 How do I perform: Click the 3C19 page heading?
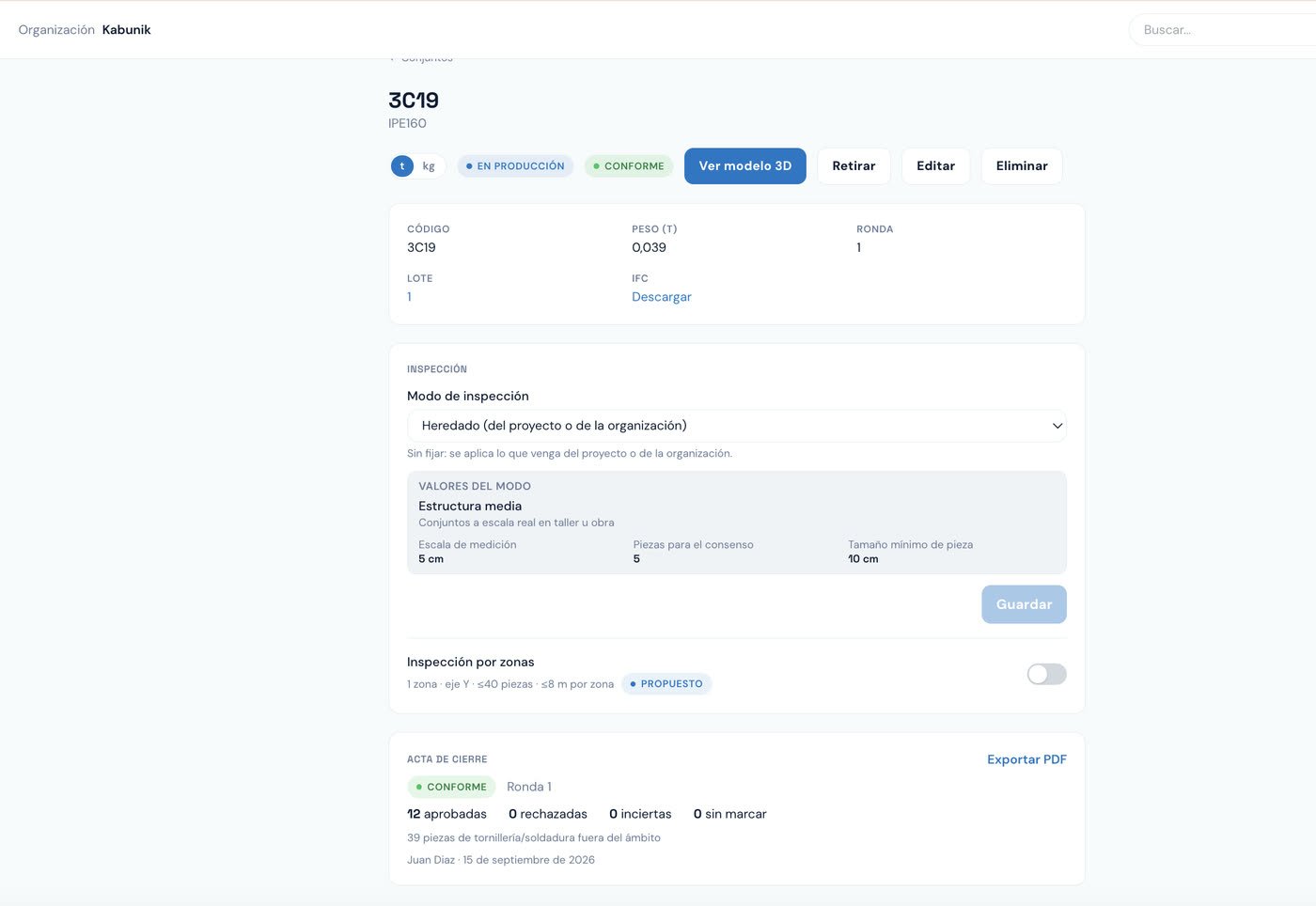click(414, 101)
